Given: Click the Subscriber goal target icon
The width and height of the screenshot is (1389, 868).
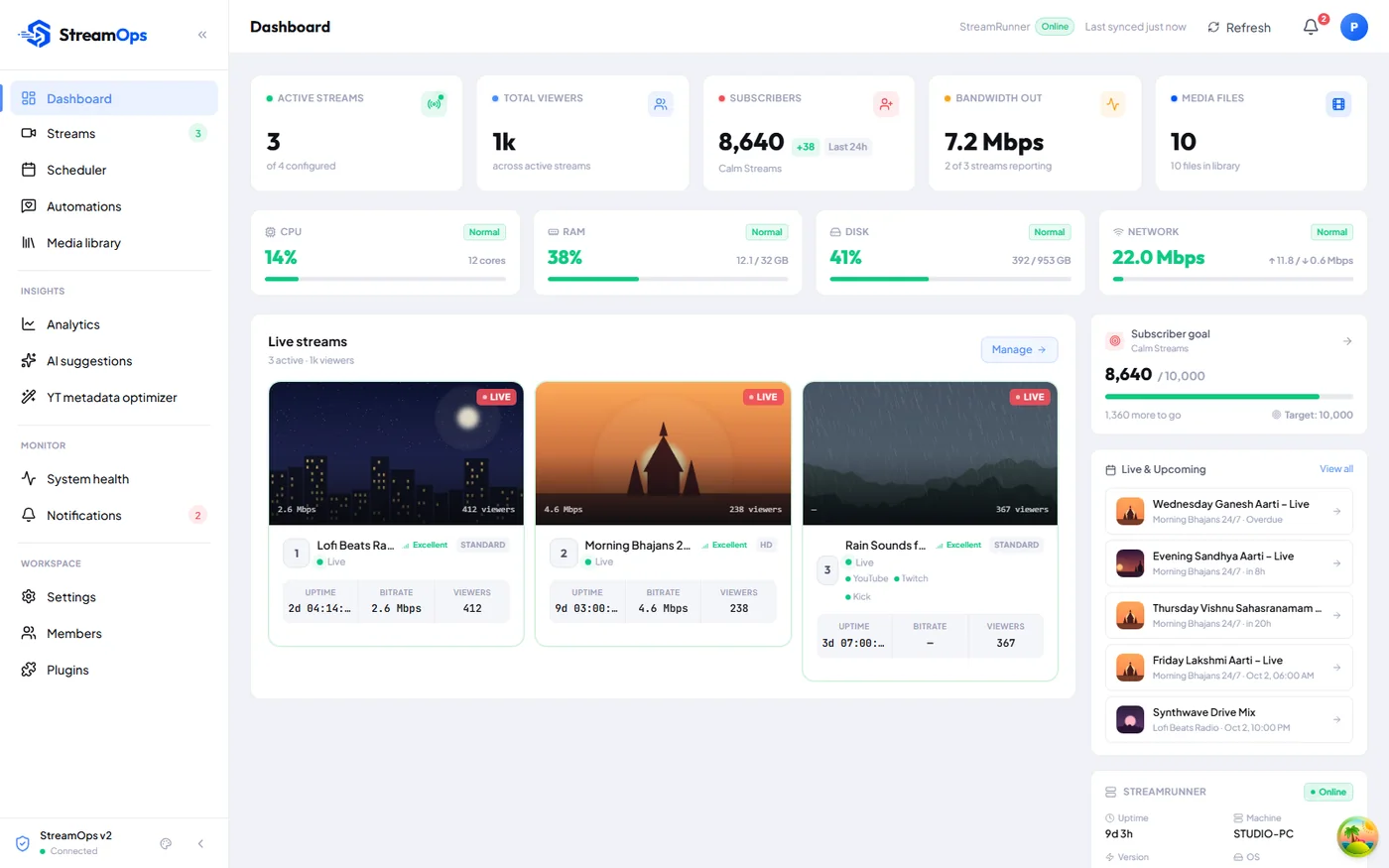Looking at the screenshot, I should (x=1114, y=340).
